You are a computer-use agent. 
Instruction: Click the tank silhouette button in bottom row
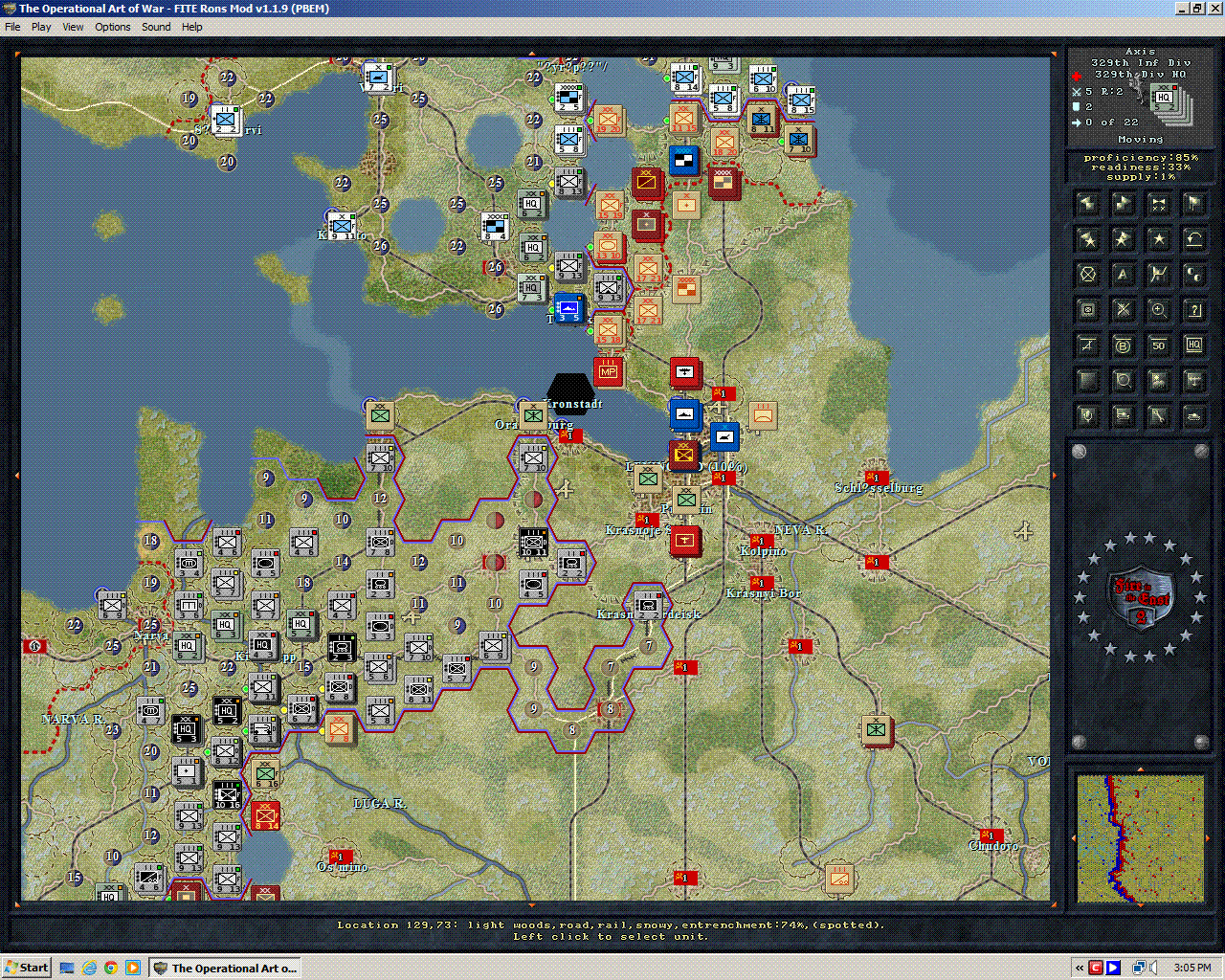tap(1193, 416)
